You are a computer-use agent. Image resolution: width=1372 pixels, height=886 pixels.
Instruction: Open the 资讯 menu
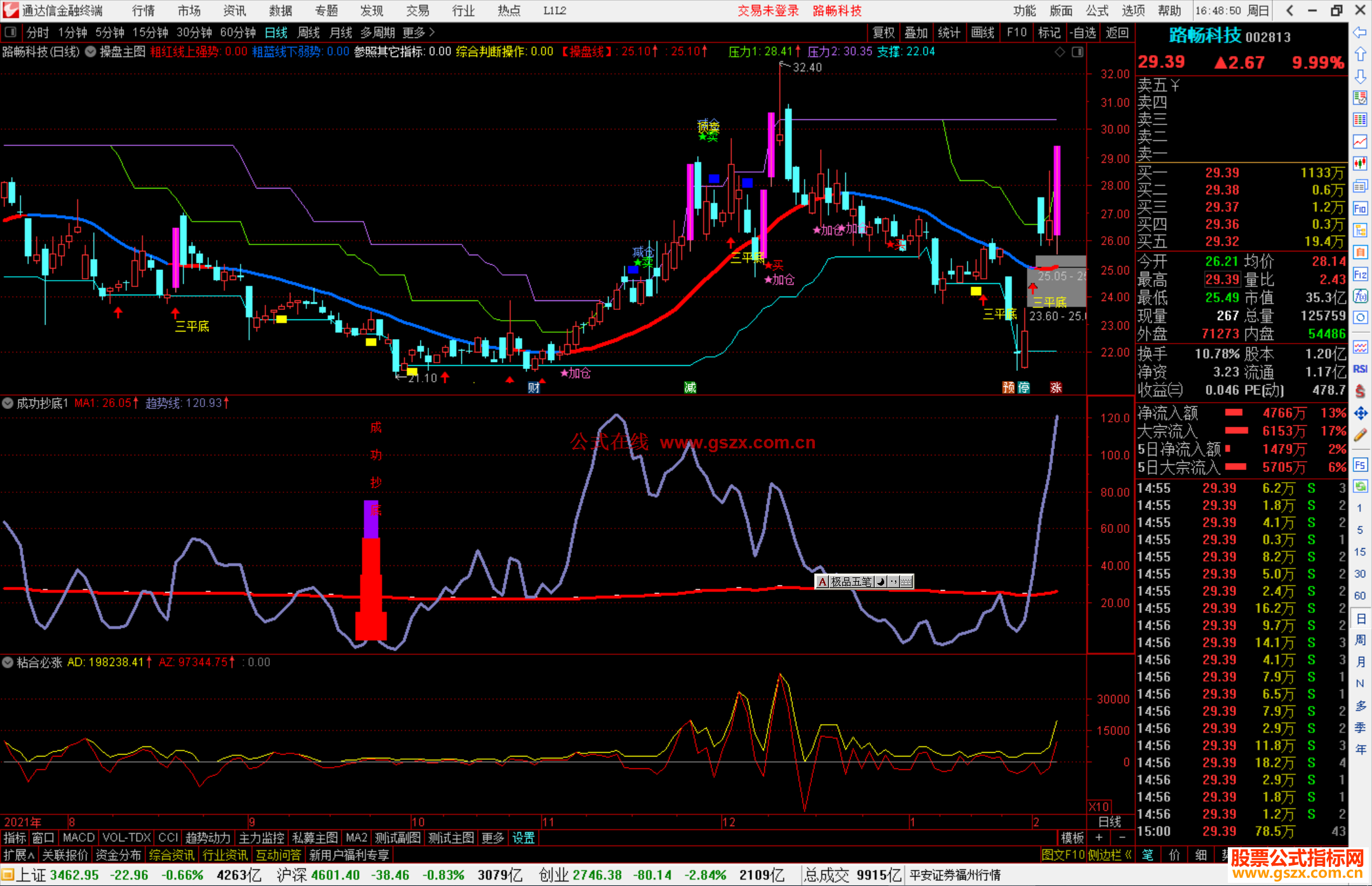(234, 11)
